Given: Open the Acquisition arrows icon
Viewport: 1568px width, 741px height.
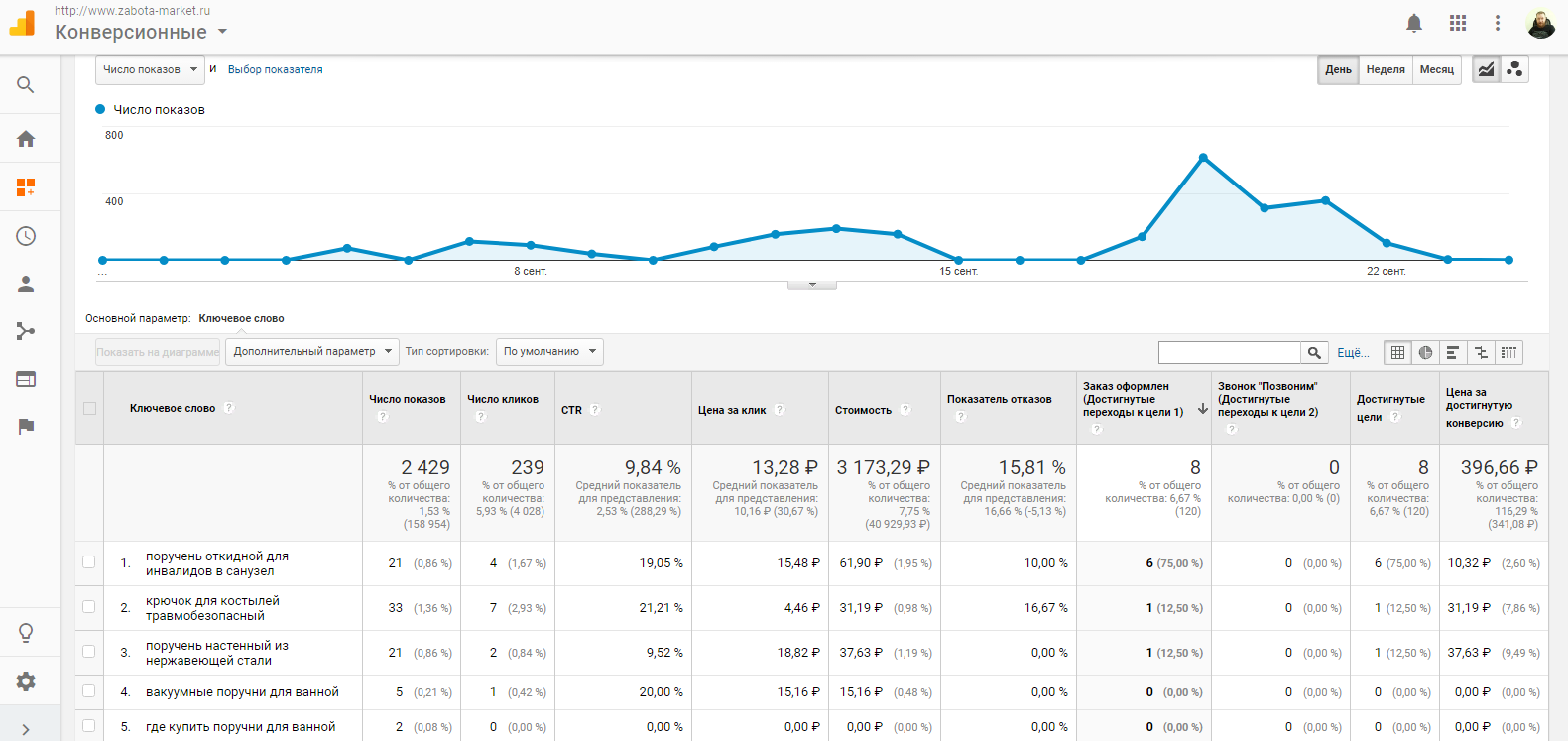Looking at the screenshot, I should pos(26,331).
